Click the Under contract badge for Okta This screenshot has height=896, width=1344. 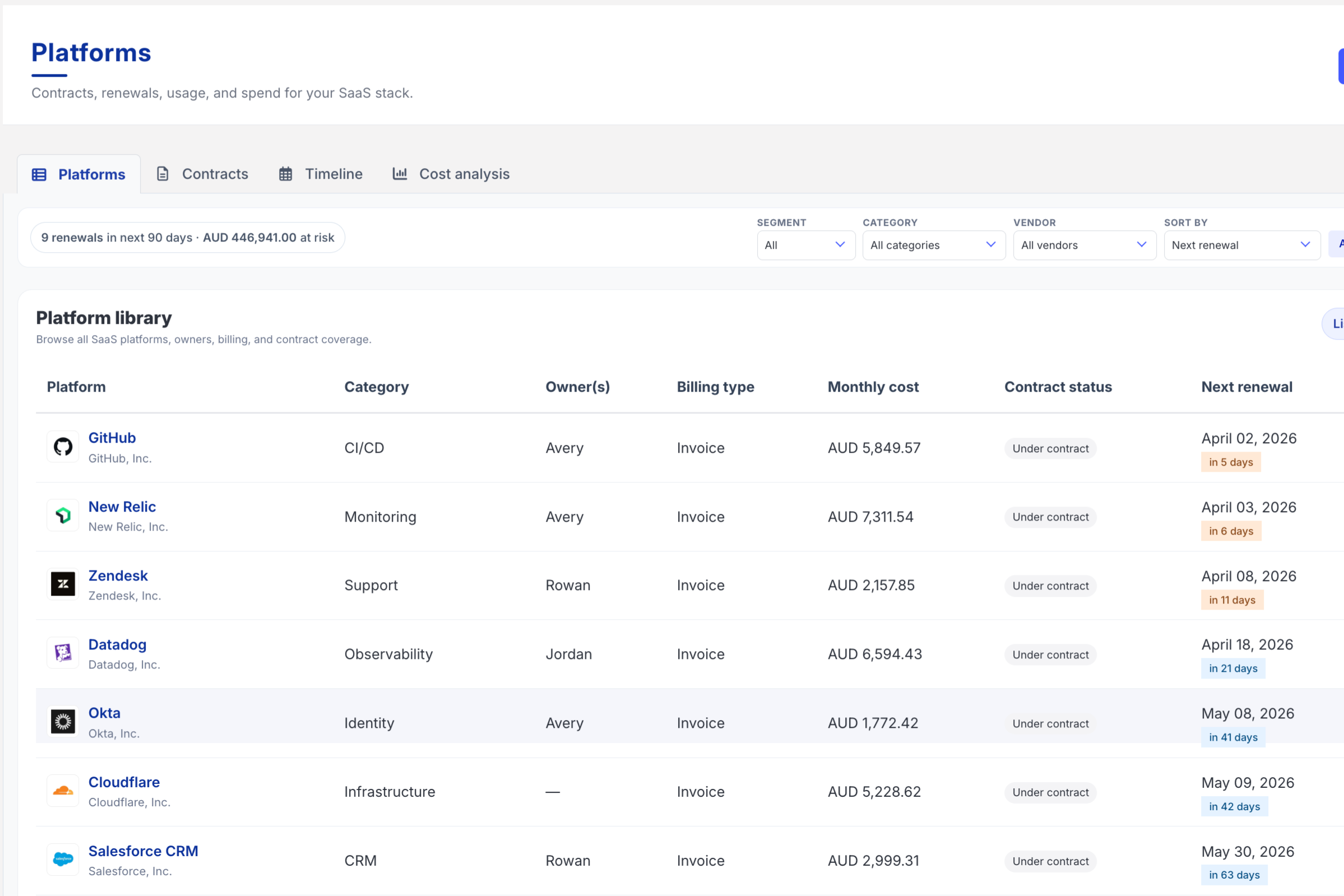pyautogui.click(x=1050, y=723)
